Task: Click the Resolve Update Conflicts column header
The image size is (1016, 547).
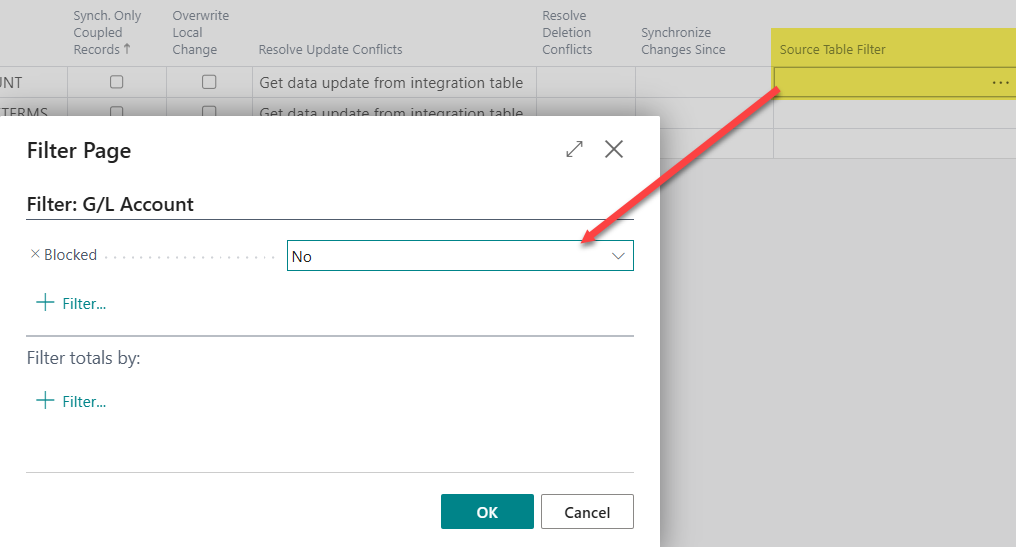Action: 330,49
